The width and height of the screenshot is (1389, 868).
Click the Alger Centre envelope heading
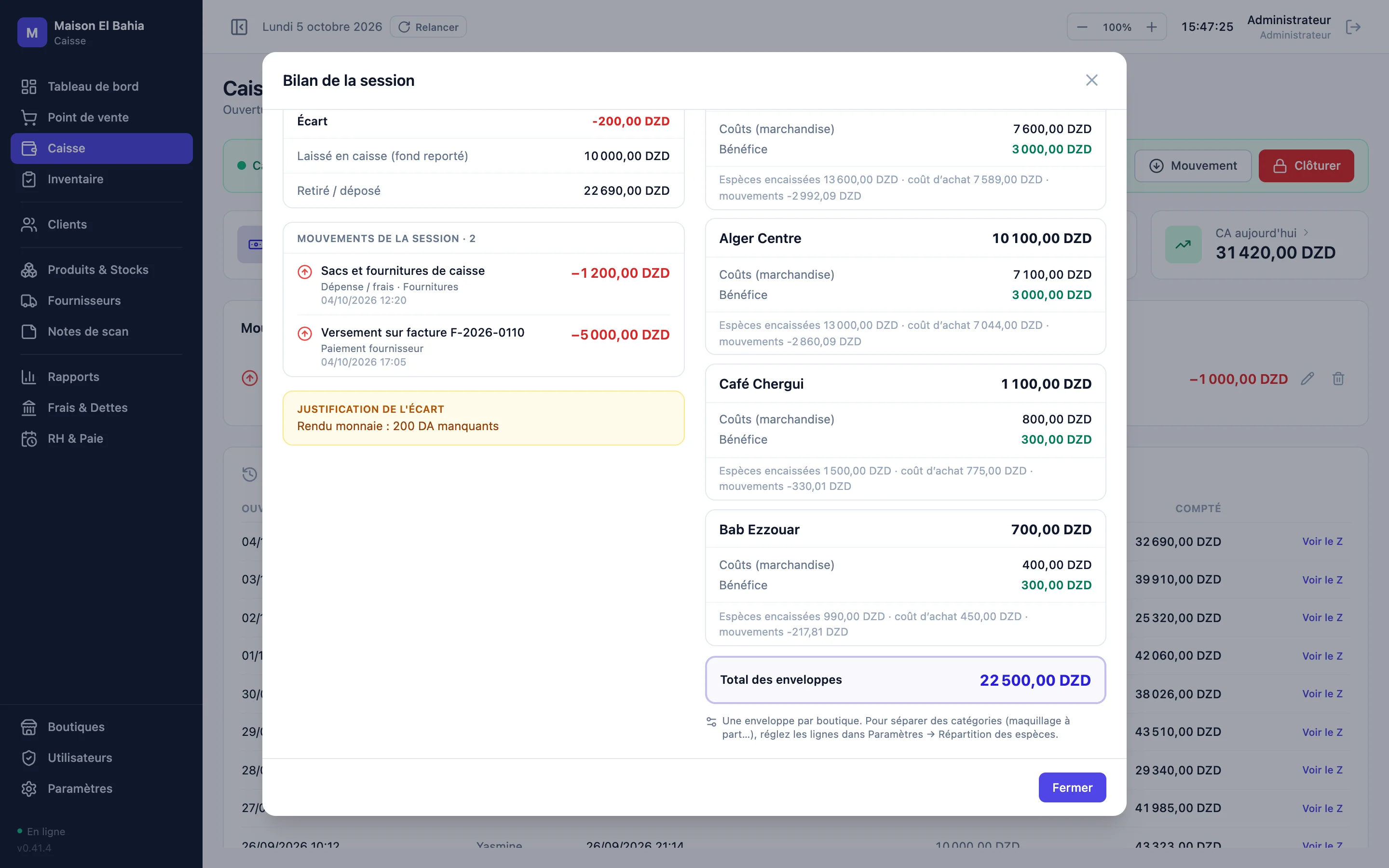pyautogui.click(x=760, y=238)
